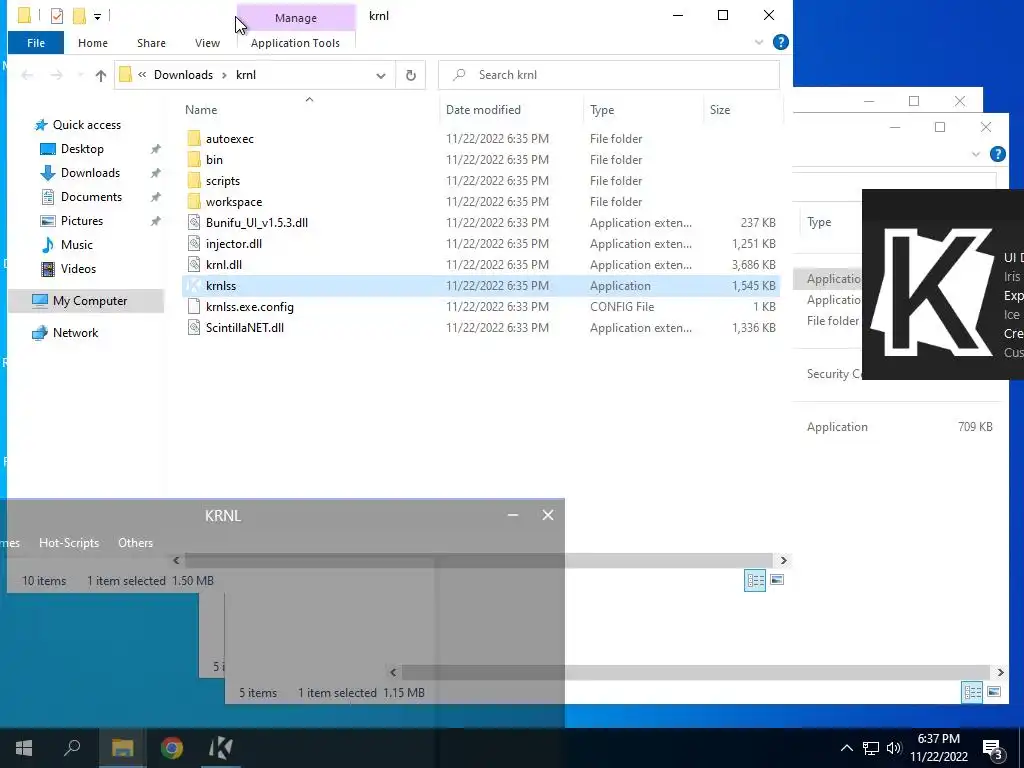Click the properties checkmark icon in title bar
This screenshot has width=1024, height=768.
pos(57,16)
